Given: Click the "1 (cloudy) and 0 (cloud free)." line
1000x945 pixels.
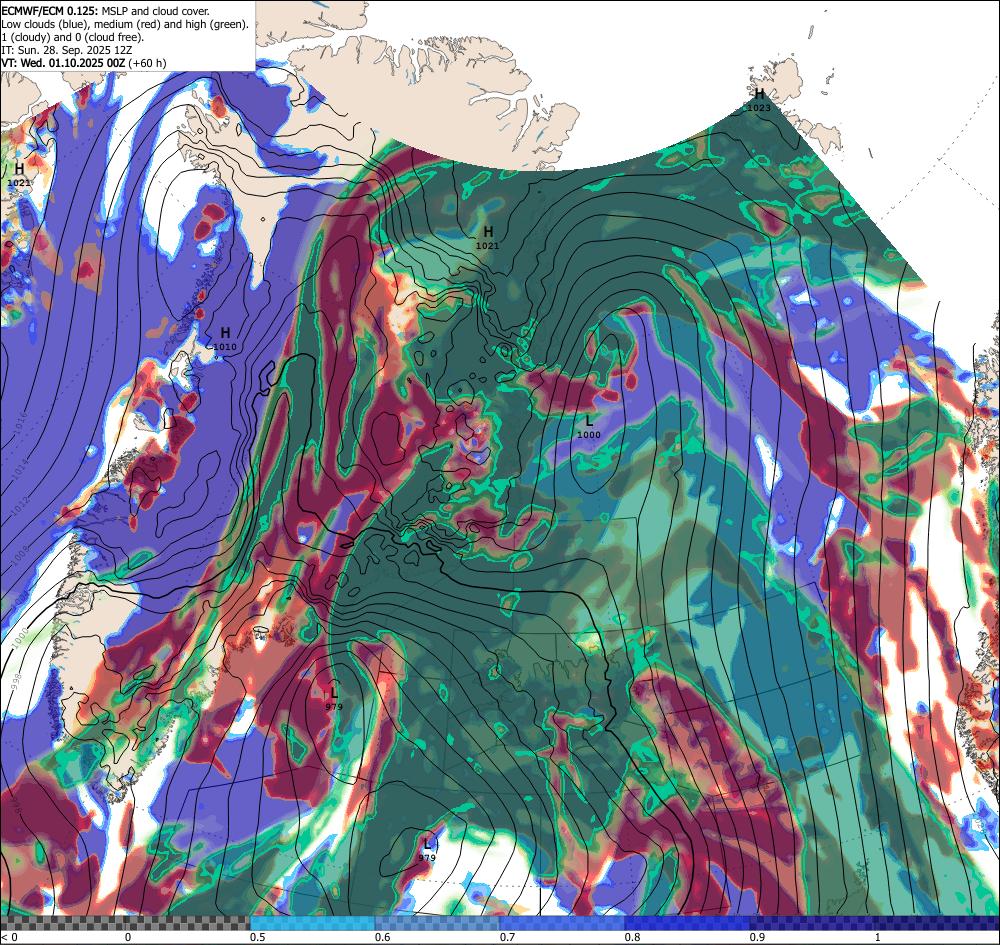Looking at the screenshot, I should coord(73,37).
